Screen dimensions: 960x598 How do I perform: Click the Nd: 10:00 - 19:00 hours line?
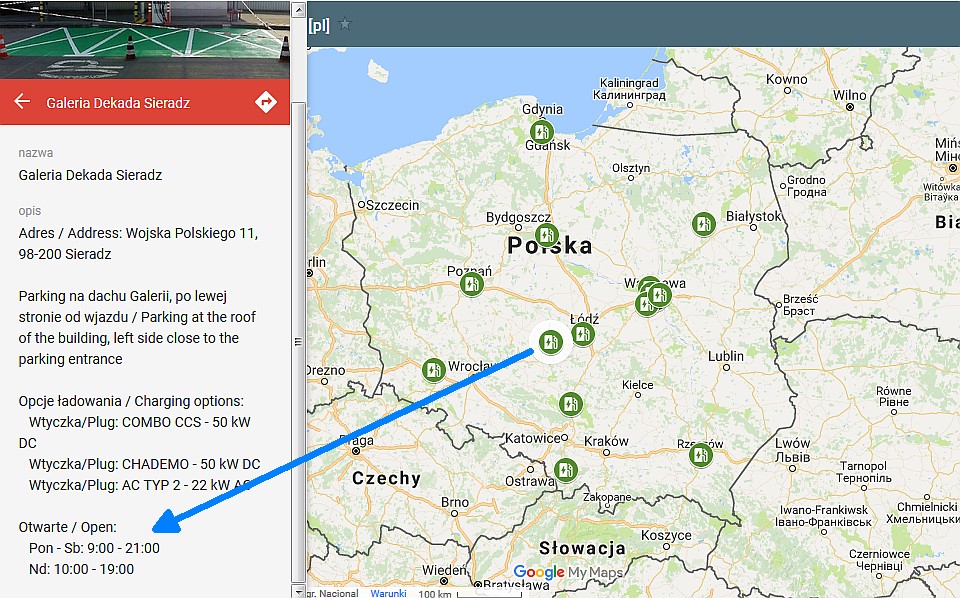(x=81, y=569)
